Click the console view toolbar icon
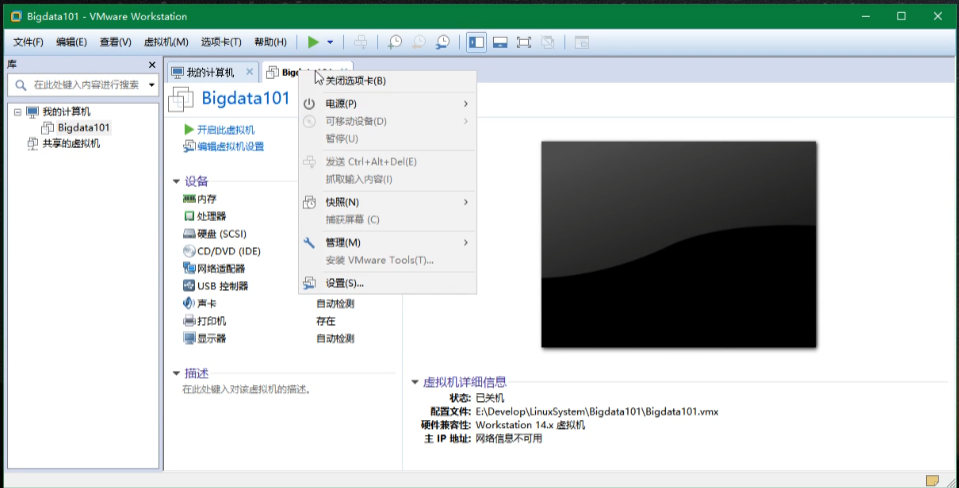This screenshot has height=488, width=959. [582, 42]
